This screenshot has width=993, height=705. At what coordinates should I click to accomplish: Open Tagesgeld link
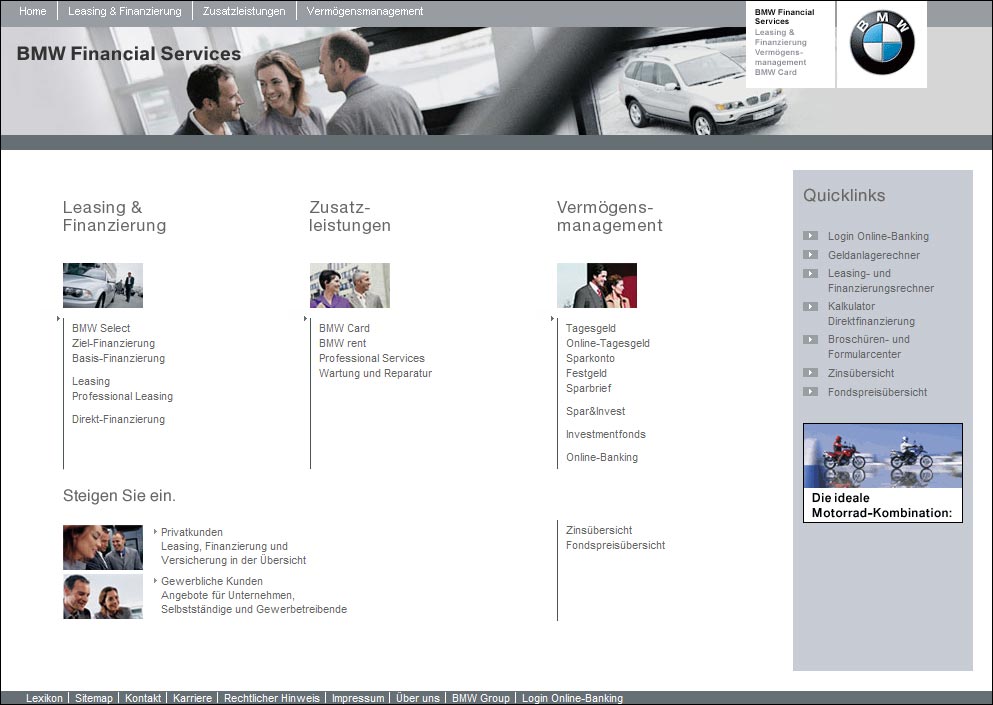pyautogui.click(x=591, y=328)
